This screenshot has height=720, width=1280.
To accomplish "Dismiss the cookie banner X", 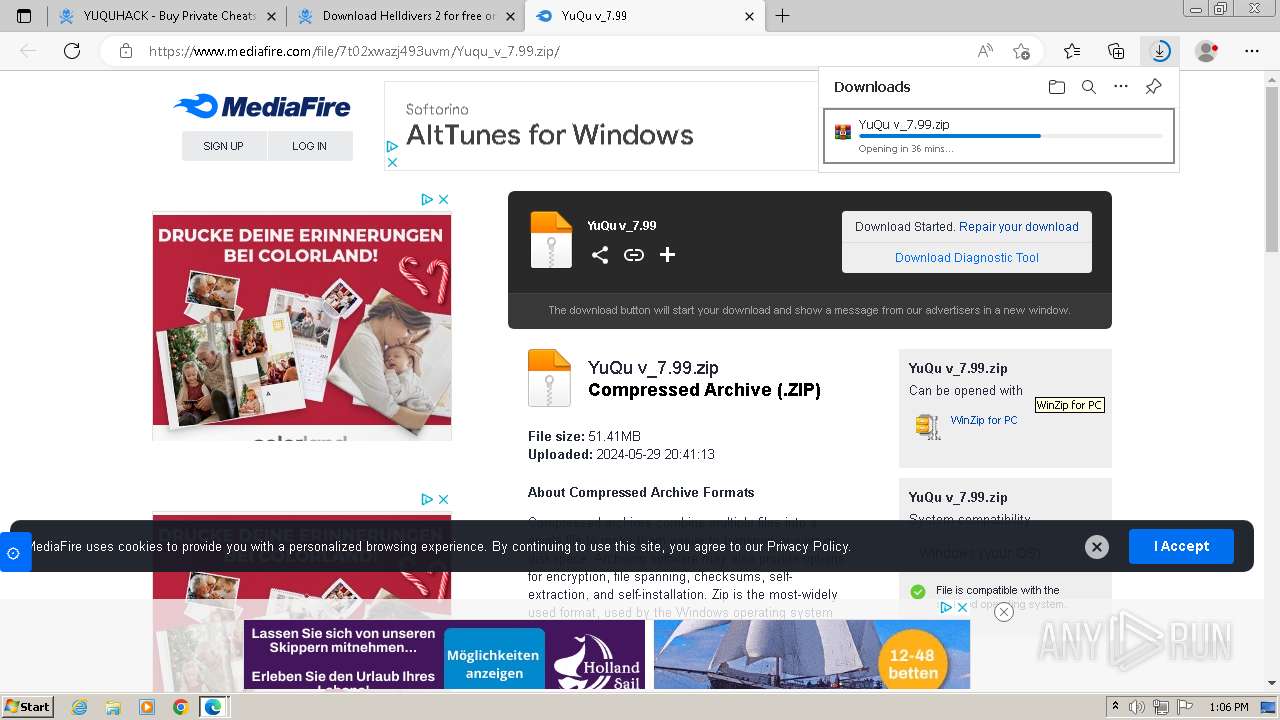I will [x=1097, y=547].
